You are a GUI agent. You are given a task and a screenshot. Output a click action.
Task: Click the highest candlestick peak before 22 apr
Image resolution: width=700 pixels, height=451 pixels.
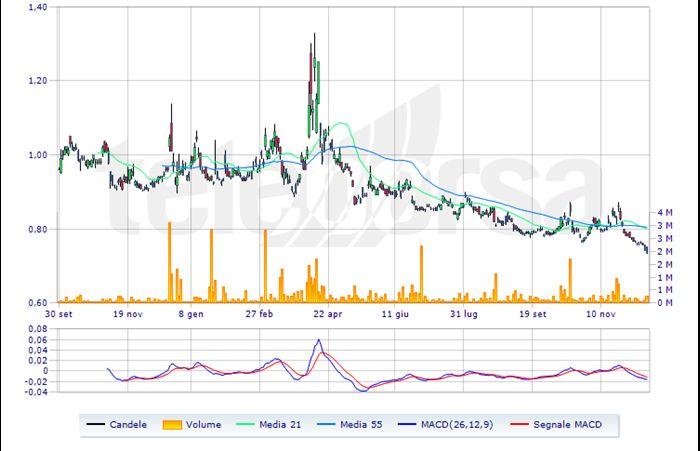click(313, 36)
